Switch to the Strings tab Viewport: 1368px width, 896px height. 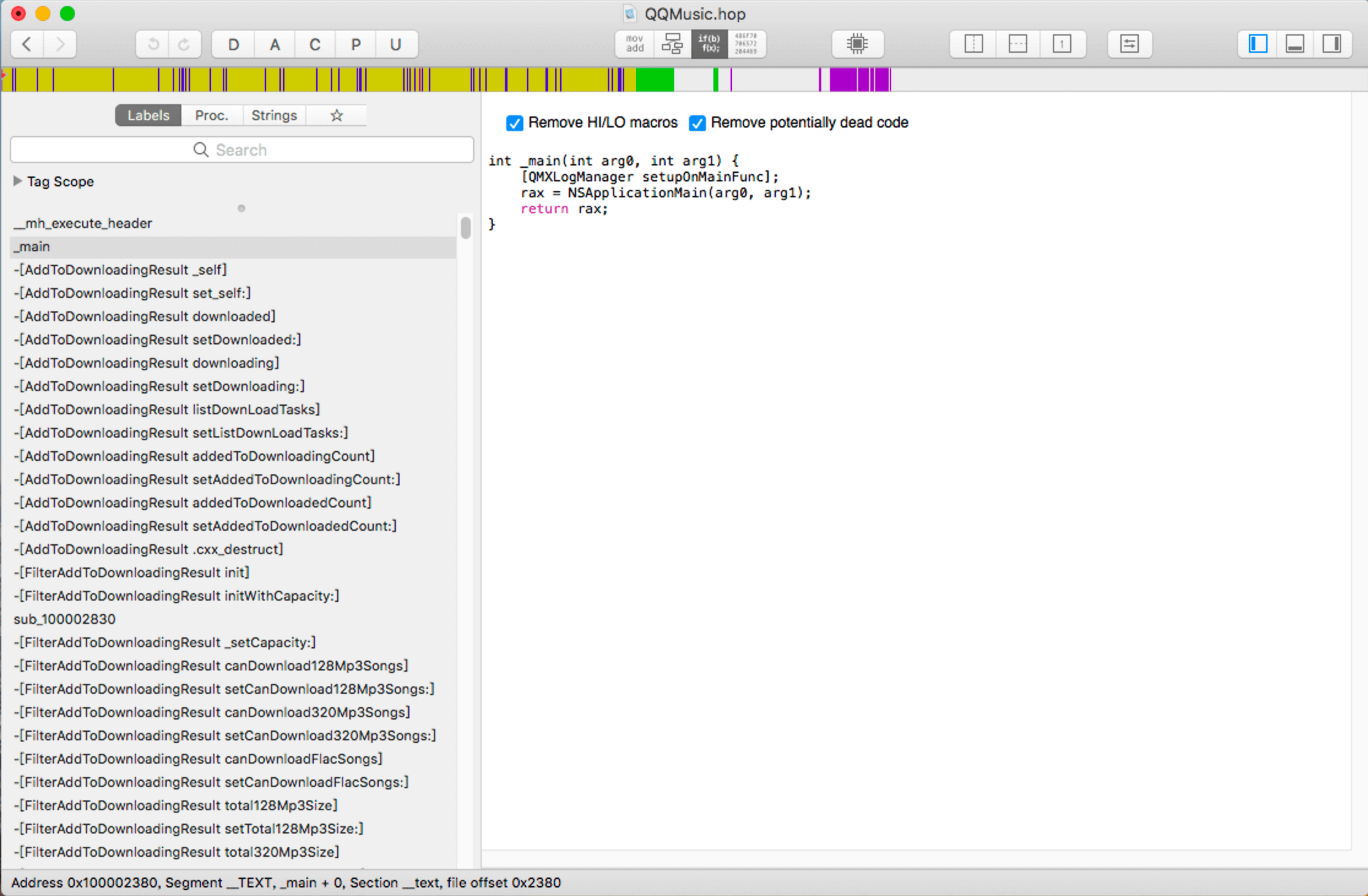click(x=274, y=115)
